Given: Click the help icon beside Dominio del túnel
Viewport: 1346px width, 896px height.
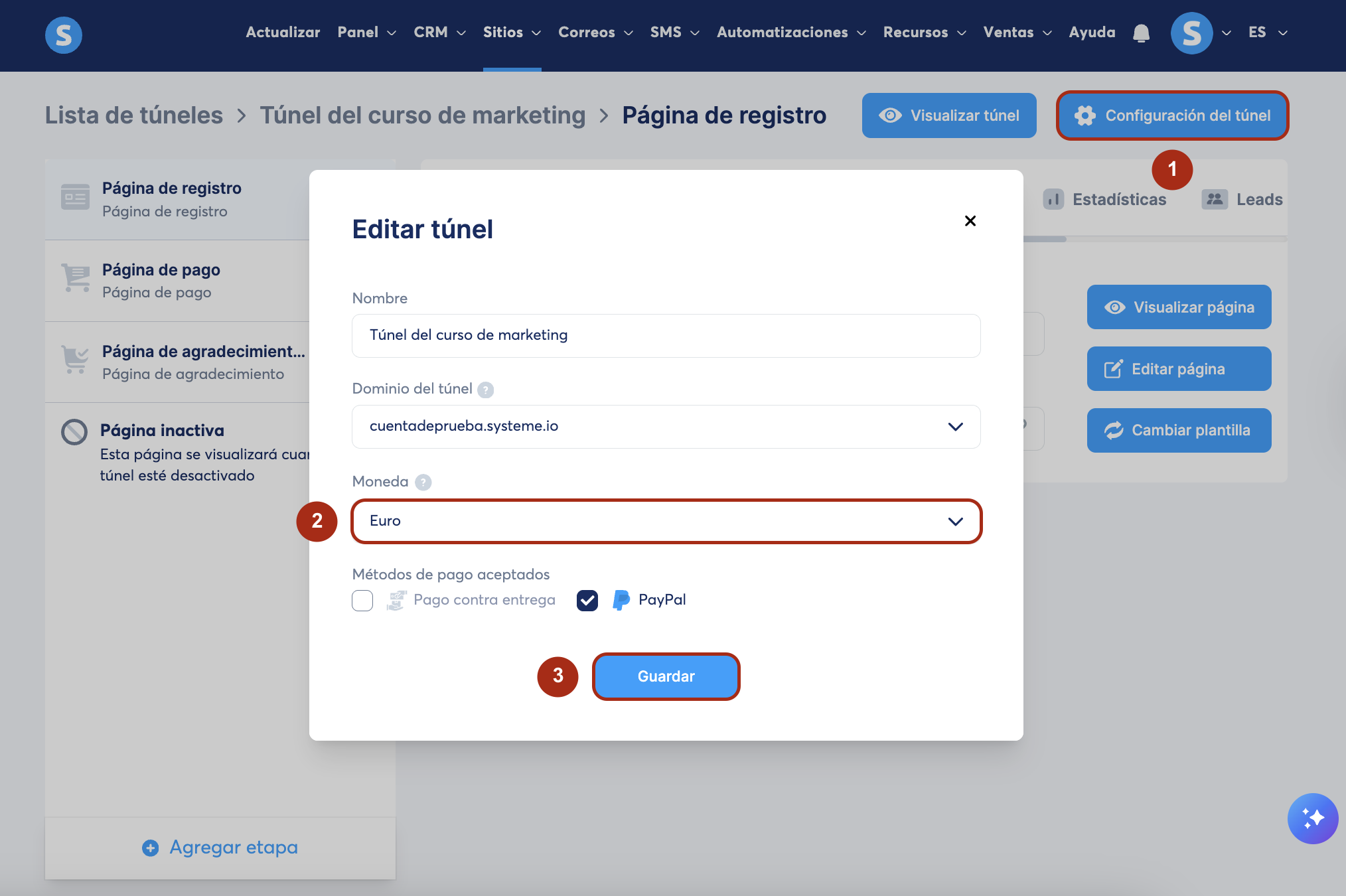Looking at the screenshot, I should [x=486, y=390].
